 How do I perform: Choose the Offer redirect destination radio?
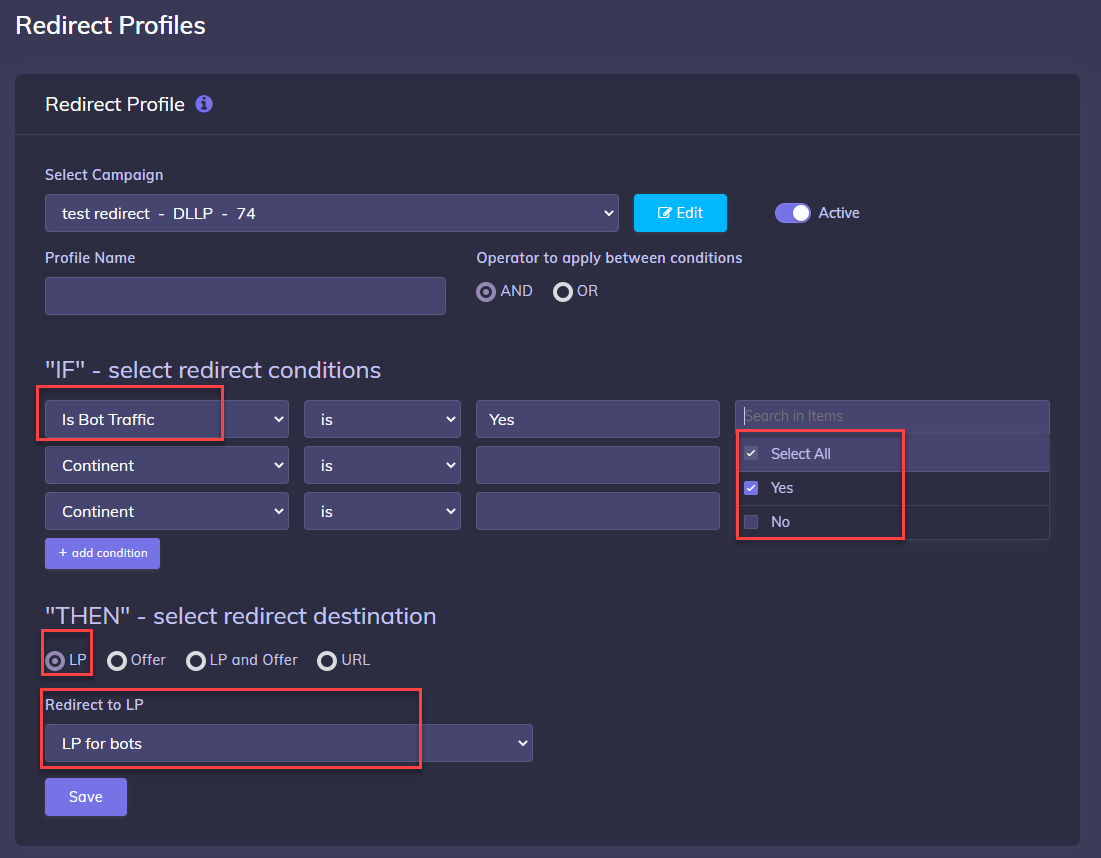(117, 661)
